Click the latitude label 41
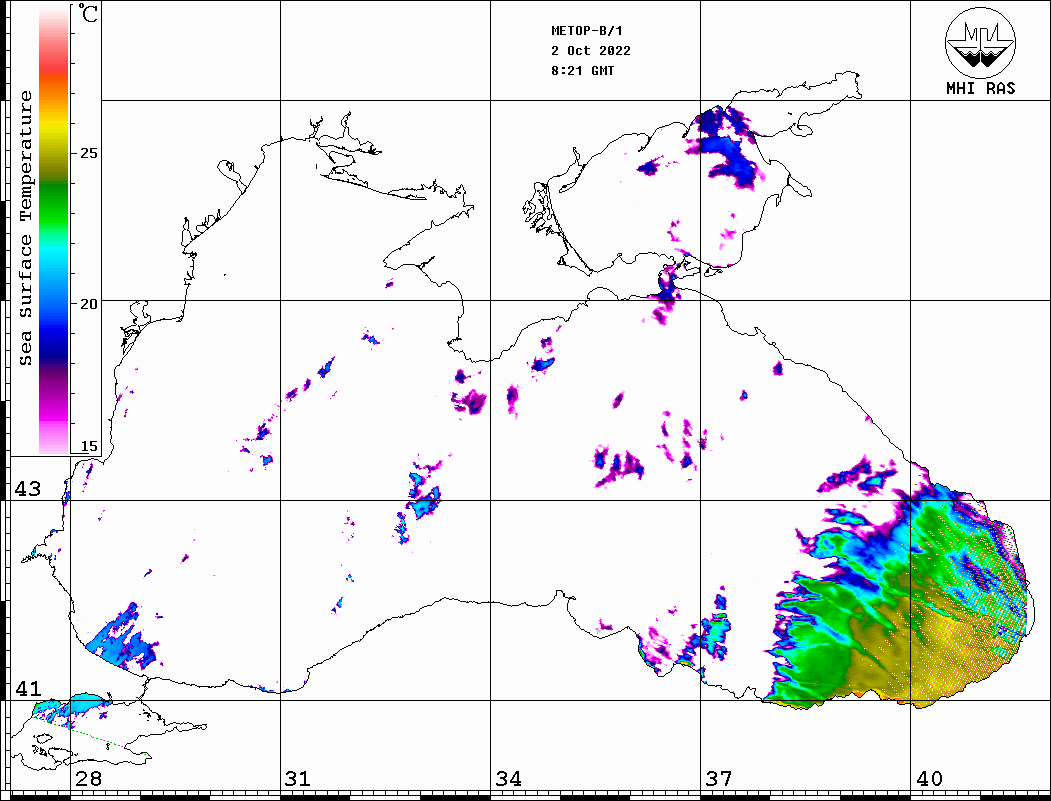The width and height of the screenshot is (1051, 801). coord(27,688)
